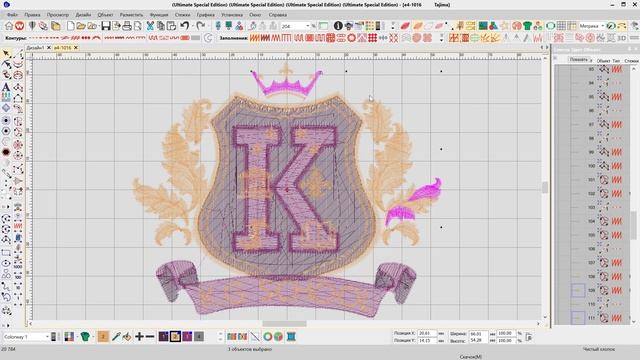Show the hoop icon in toolbar
This screenshot has height=360, width=640.
(x=550, y=26)
